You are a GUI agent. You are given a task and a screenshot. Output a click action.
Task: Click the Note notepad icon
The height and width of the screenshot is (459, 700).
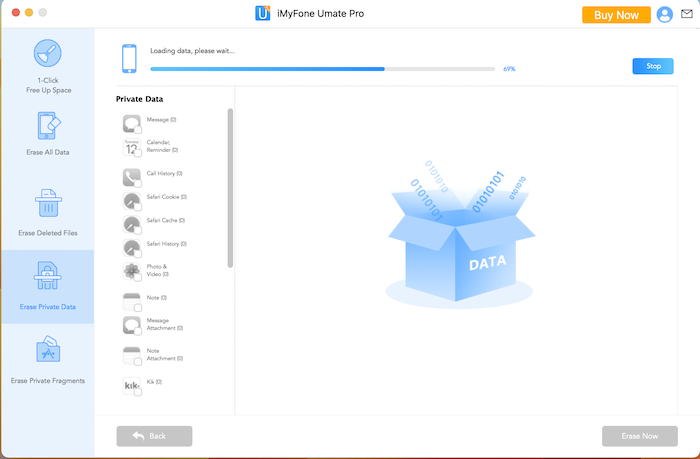[131, 301]
